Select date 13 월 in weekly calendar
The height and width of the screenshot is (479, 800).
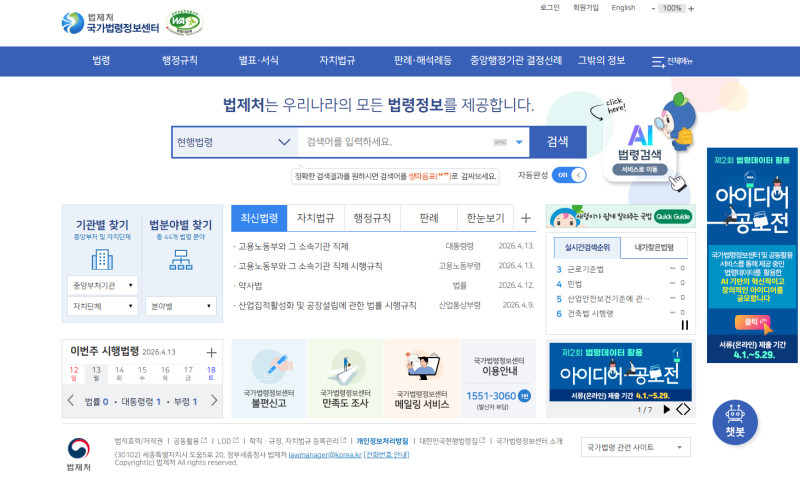96,373
